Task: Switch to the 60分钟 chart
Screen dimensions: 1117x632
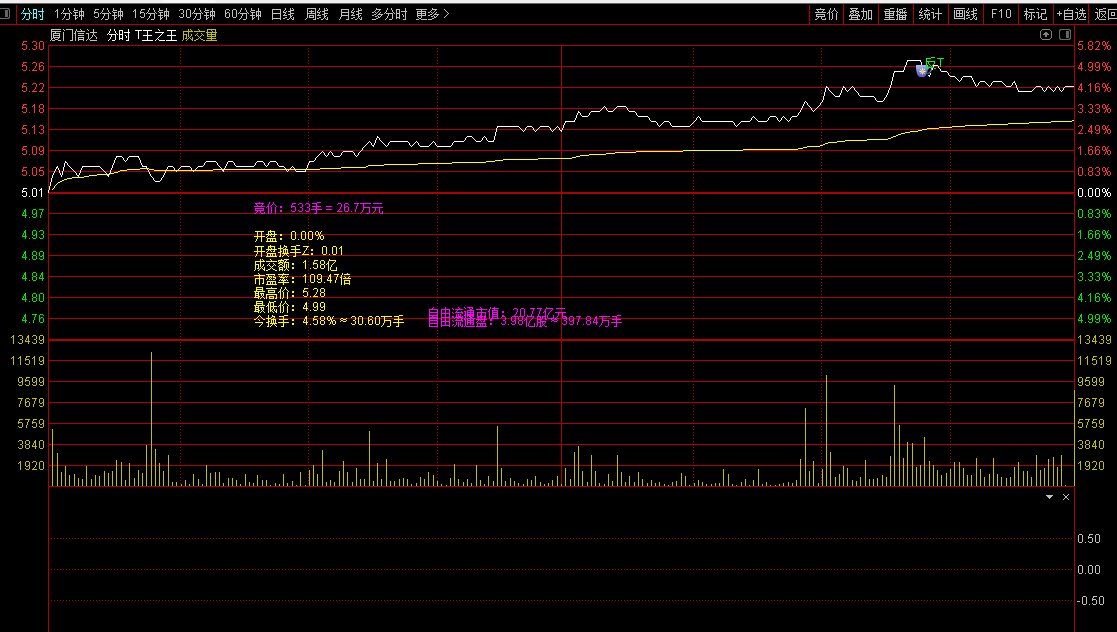Action: point(243,14)
